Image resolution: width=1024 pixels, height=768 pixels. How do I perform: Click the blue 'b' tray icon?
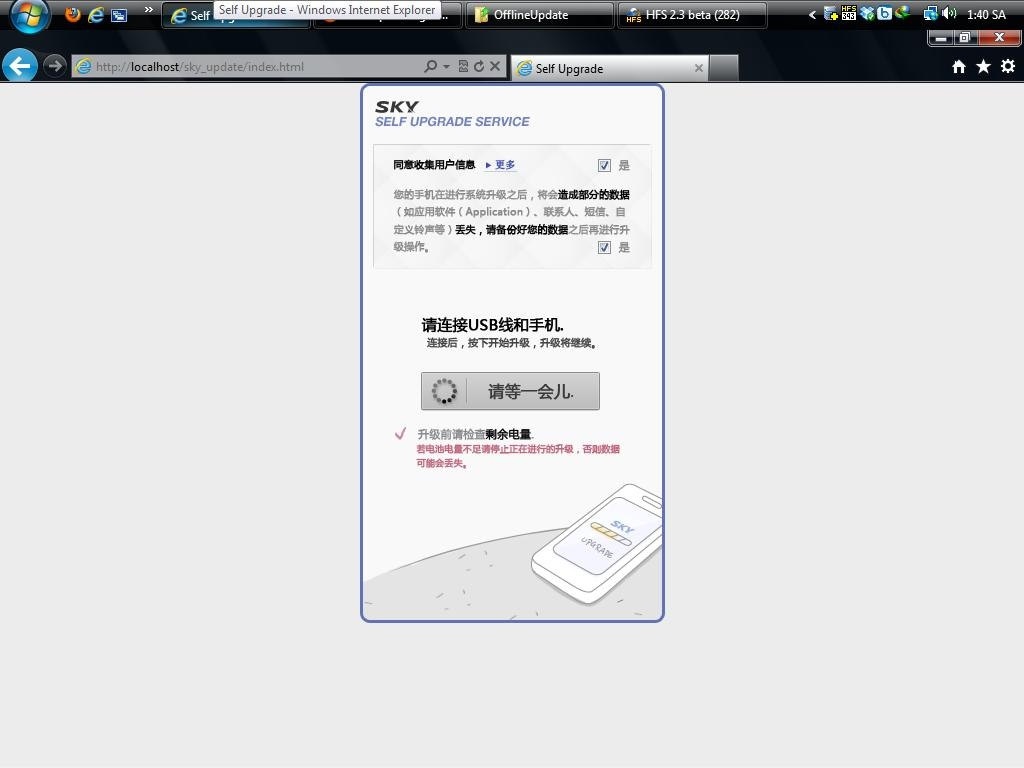pos(884,14)
